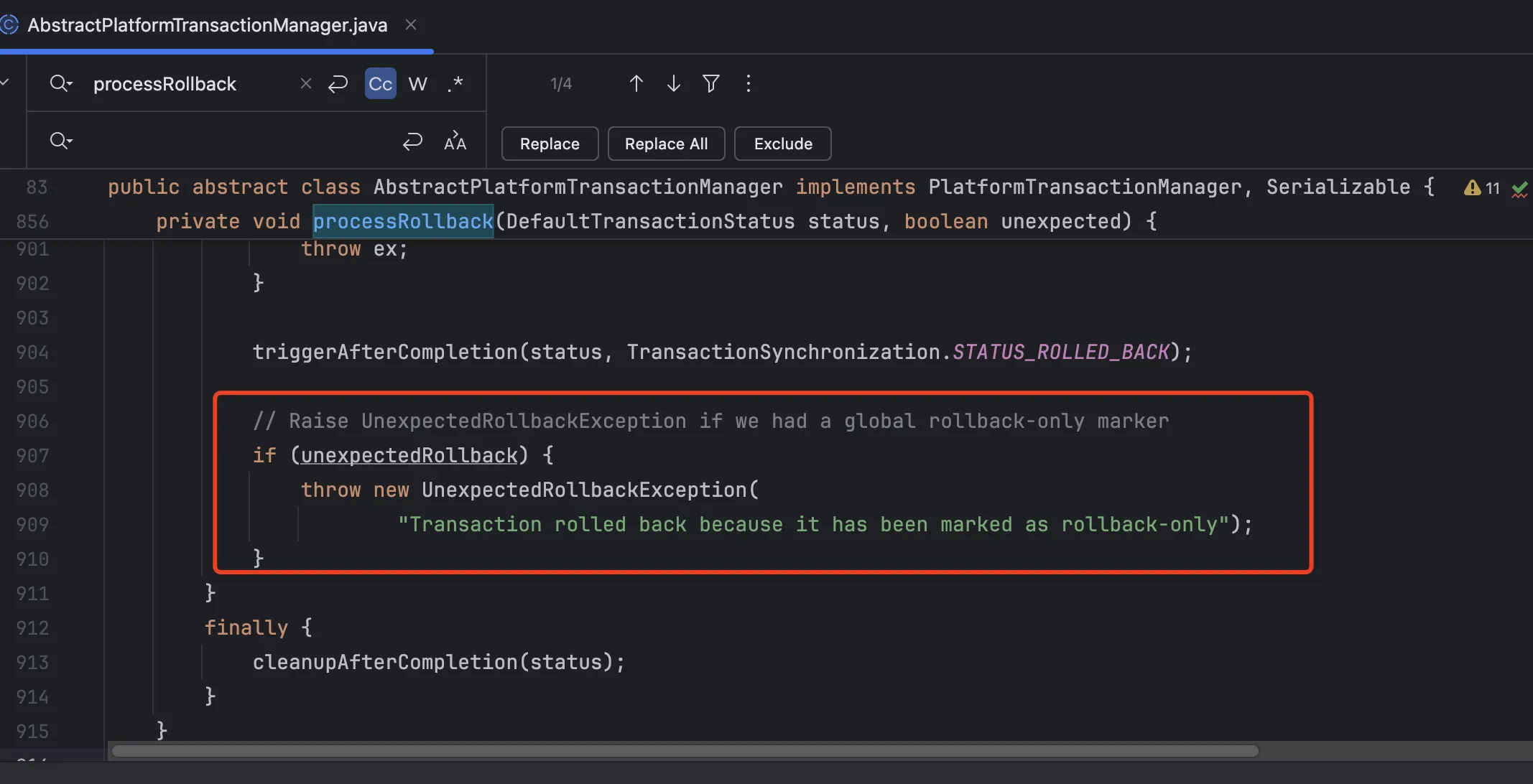
Task: Open replace history dropdown magnifier
Action: (61, 141)
